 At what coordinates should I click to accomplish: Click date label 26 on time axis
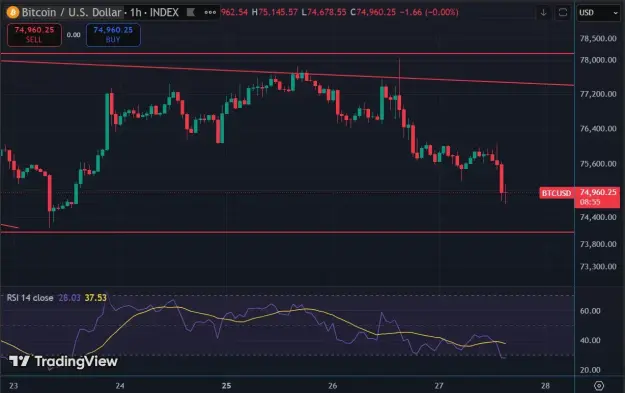coord(332,385)
